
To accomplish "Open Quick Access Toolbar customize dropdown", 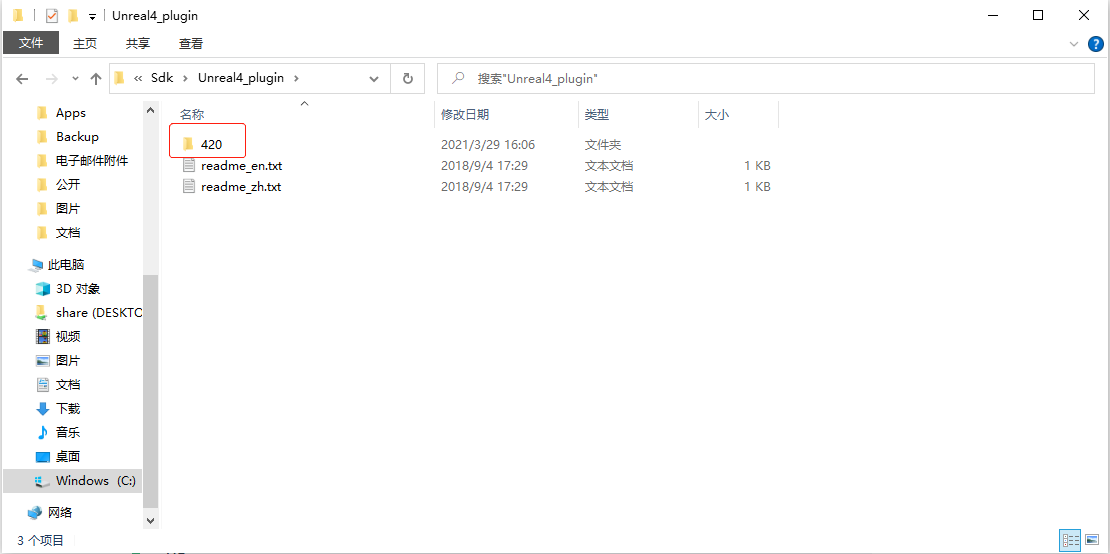I will coord(92,16).
